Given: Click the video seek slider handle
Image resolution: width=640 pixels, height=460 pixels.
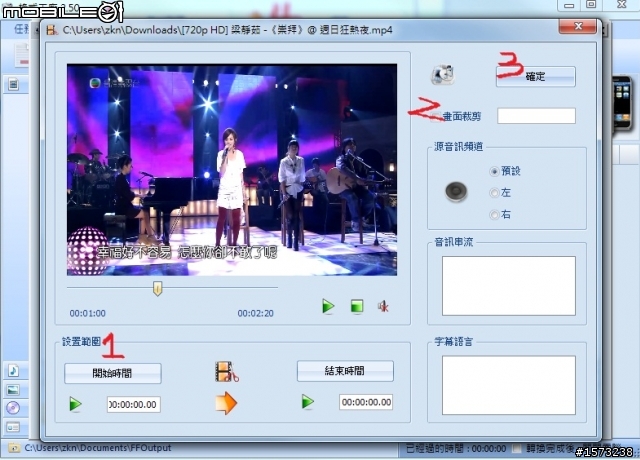Looking at the screenshot, I should 158,288.
